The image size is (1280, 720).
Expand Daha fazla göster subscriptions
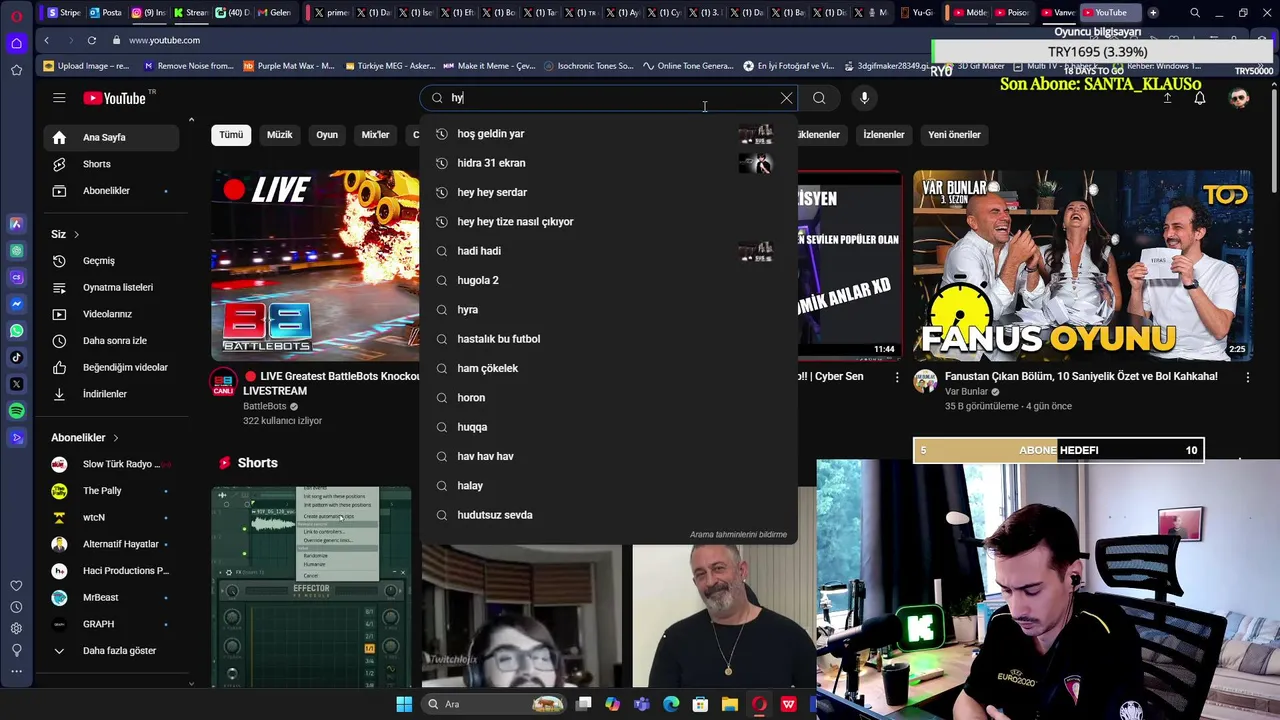(x=111, y=651)
